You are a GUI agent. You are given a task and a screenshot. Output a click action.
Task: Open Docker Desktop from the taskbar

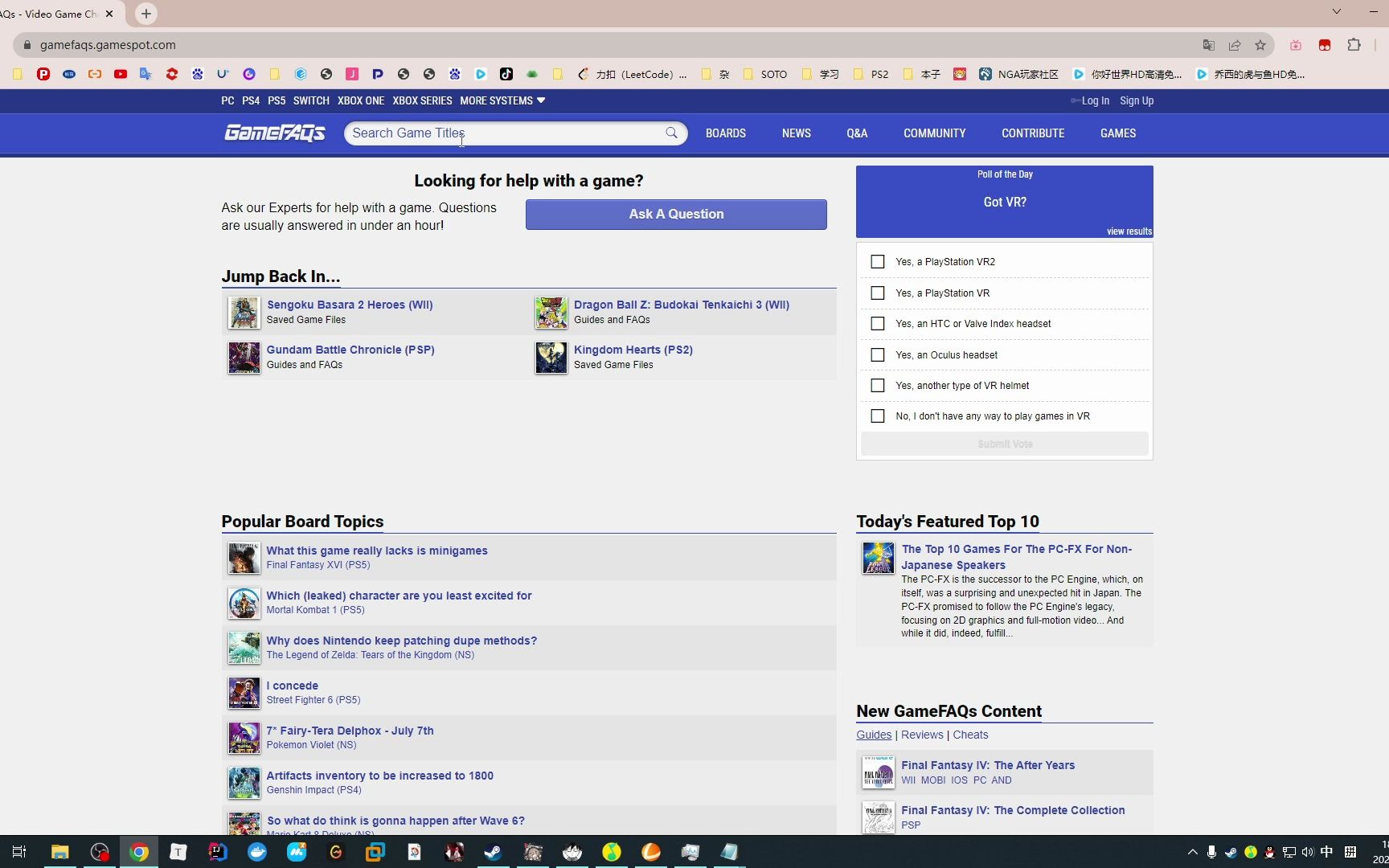[257, 852]
